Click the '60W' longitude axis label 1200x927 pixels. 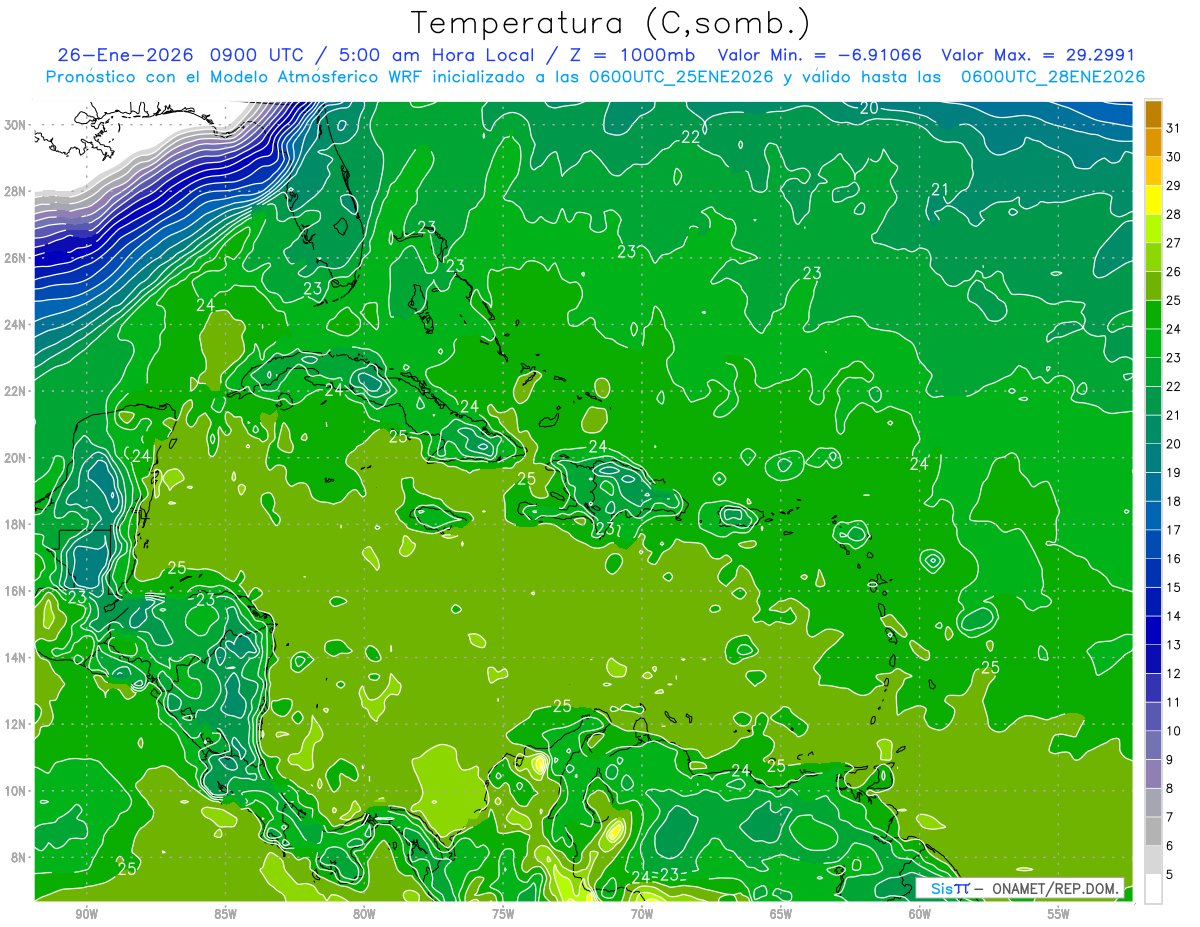[920, 914]
